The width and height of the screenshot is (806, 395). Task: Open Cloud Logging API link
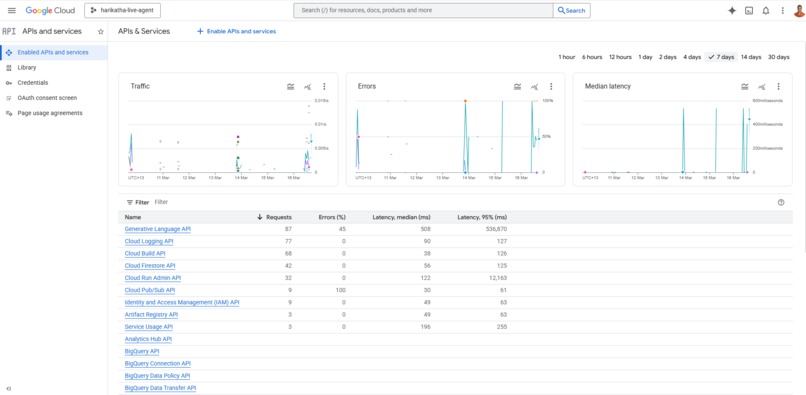(149, 241)
